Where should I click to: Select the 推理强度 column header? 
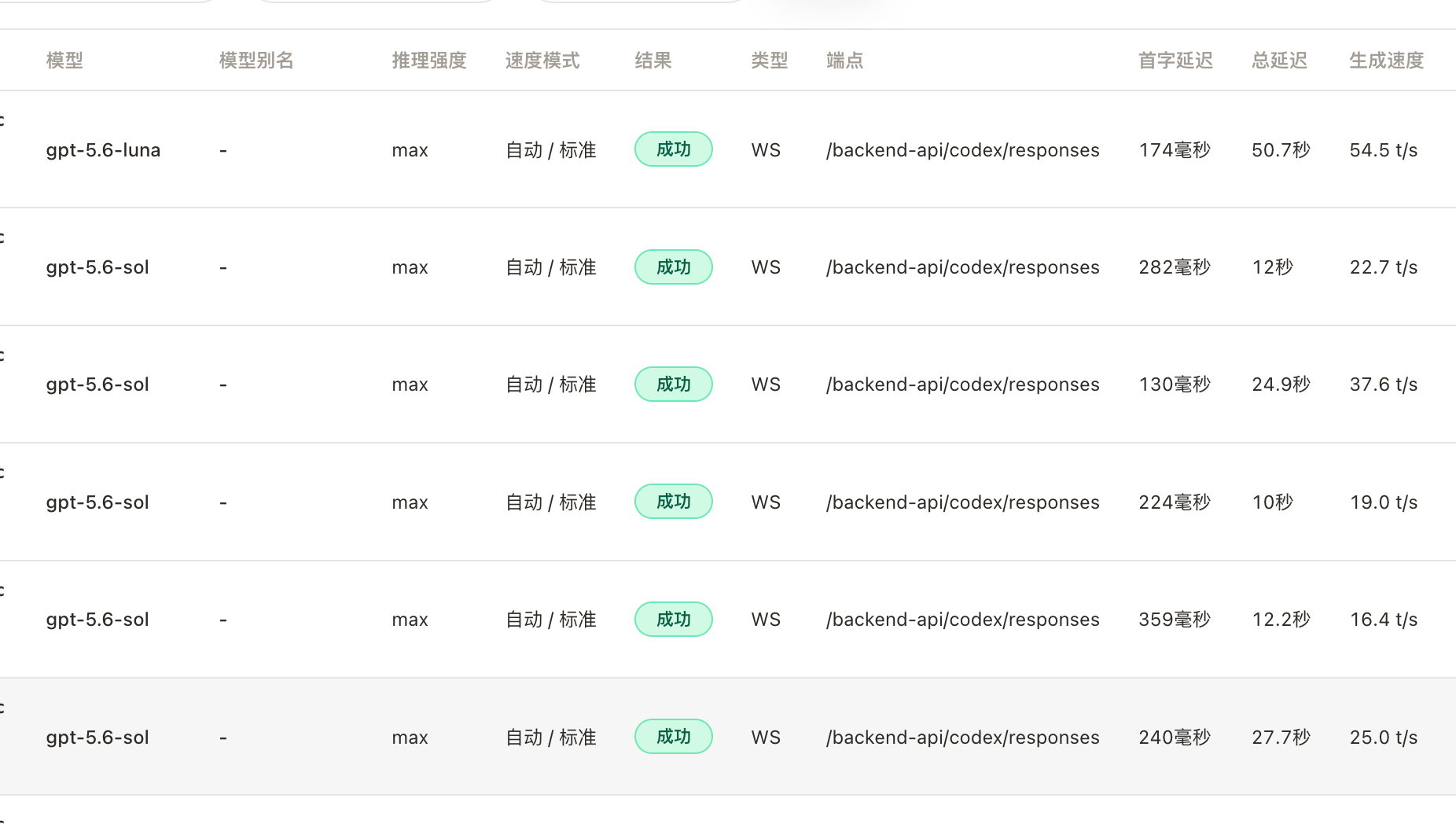tap(429, 61)
